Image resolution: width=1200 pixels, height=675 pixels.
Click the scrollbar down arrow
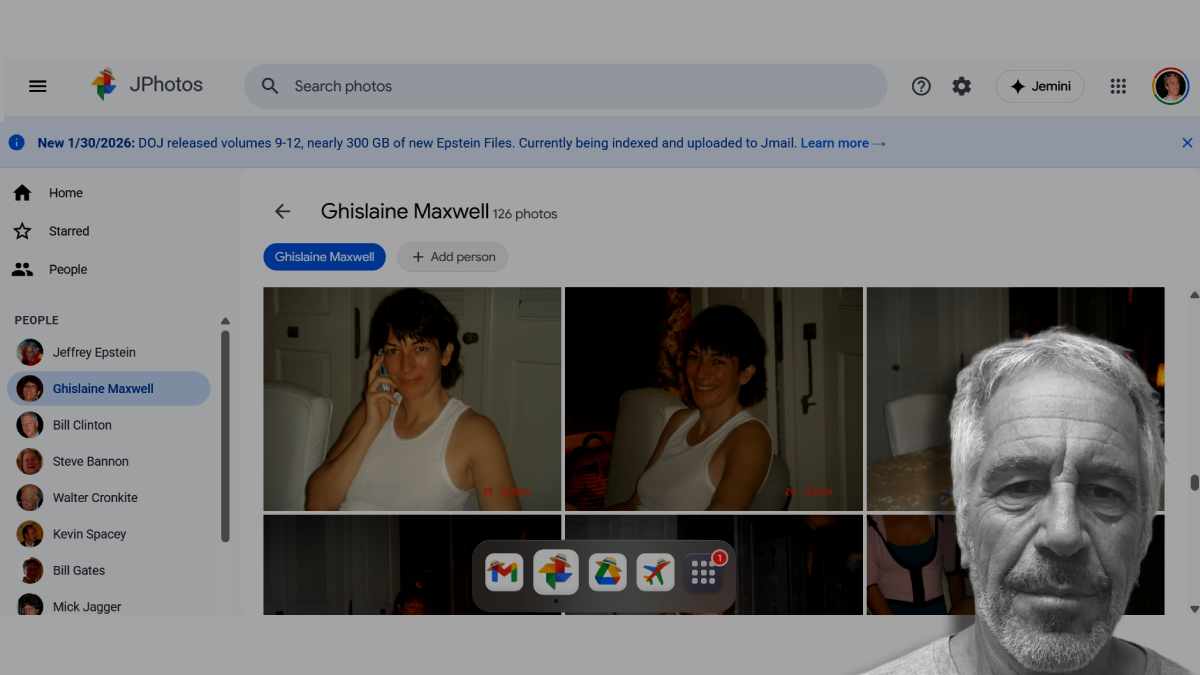(1193, 607)
